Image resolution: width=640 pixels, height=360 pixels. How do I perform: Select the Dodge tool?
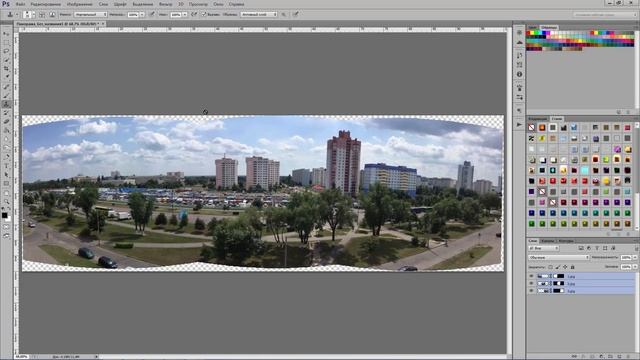pos(6,147)
